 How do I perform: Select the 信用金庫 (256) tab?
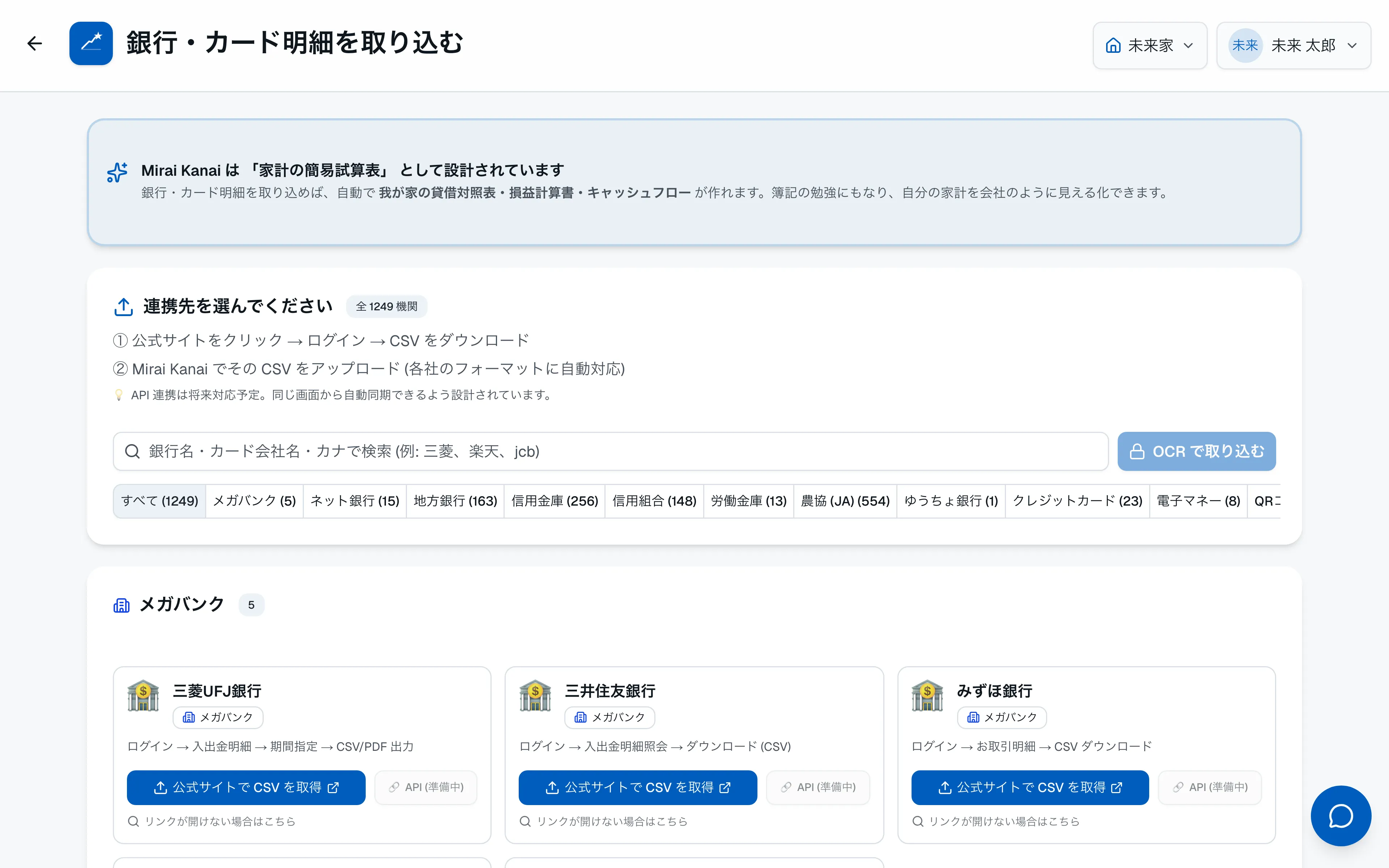pos(555,501)
